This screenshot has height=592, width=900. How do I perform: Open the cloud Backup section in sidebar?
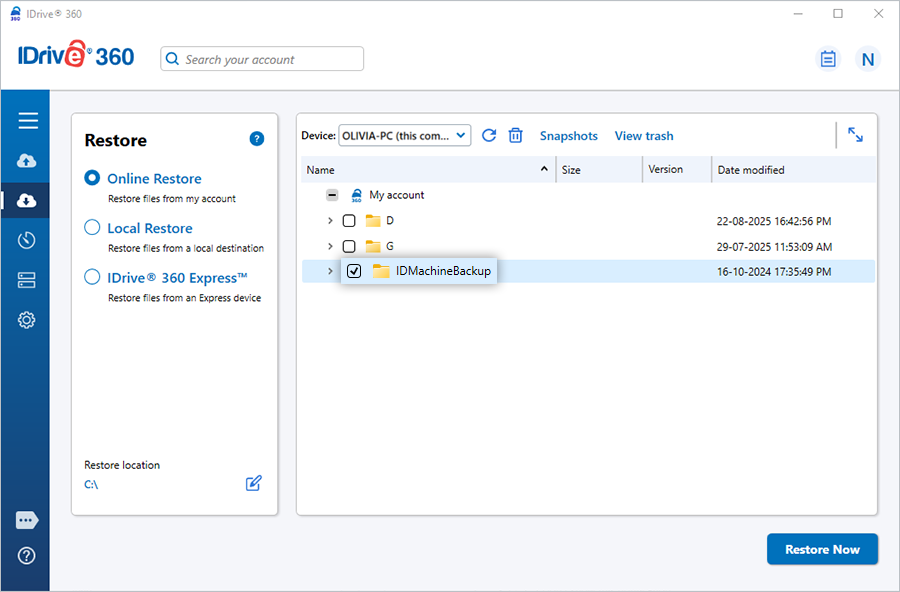27,161
